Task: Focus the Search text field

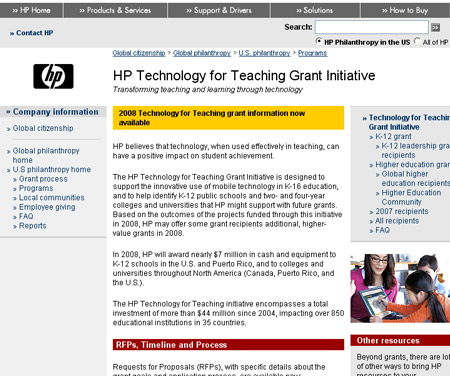Action: point(372,27)
